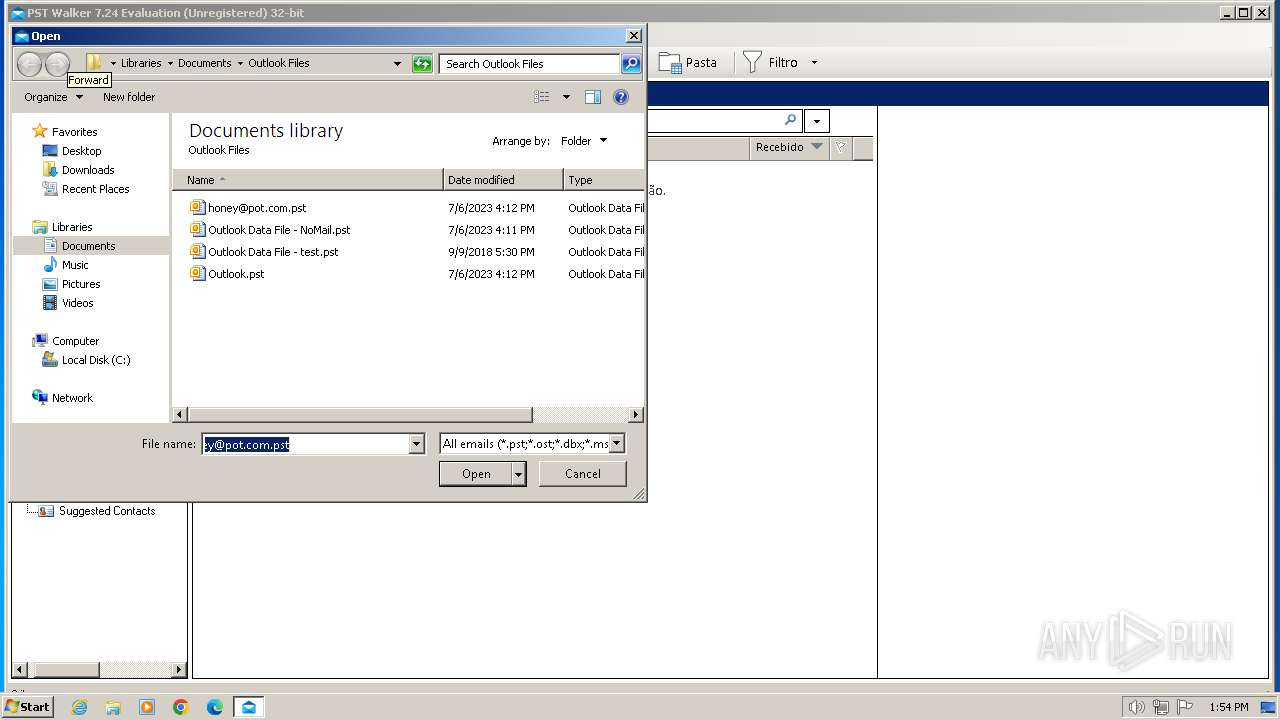Sort by Type column header

603,180
